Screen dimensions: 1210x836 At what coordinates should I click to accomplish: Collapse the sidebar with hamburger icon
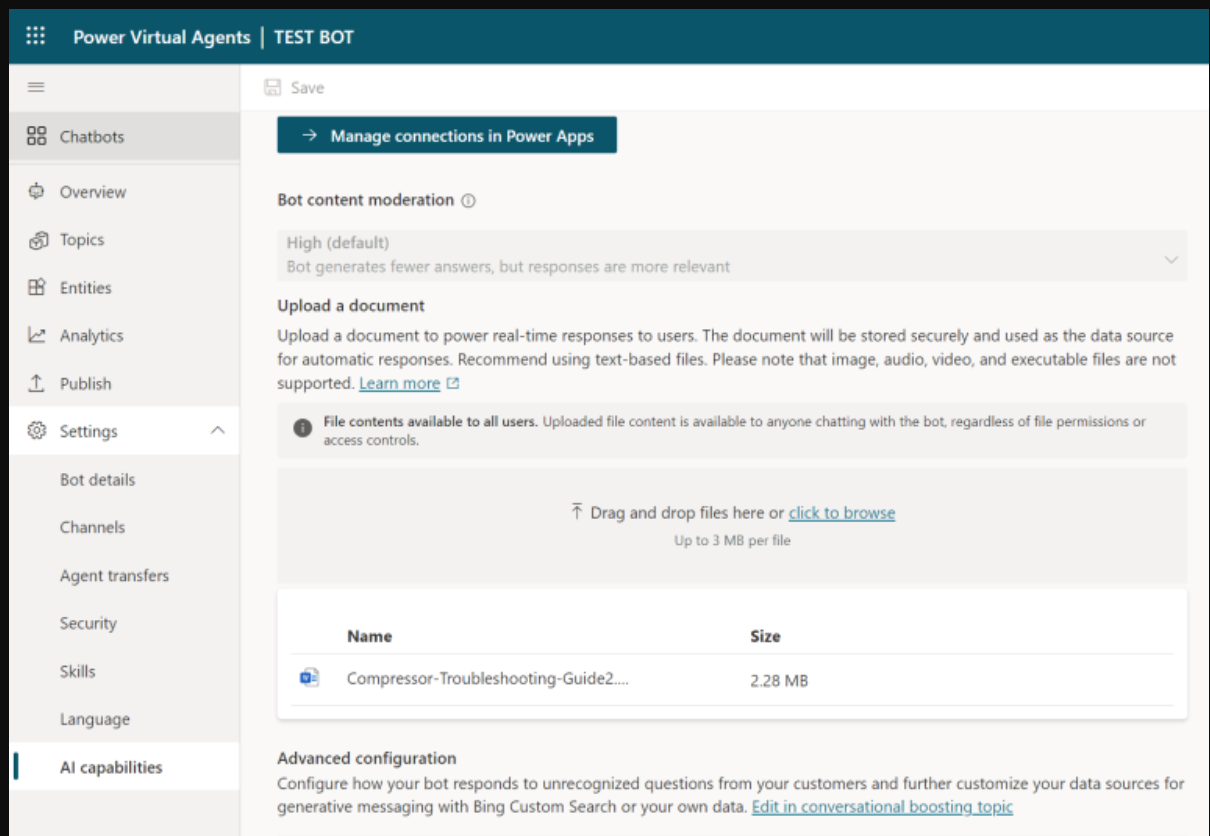point(36,87)
